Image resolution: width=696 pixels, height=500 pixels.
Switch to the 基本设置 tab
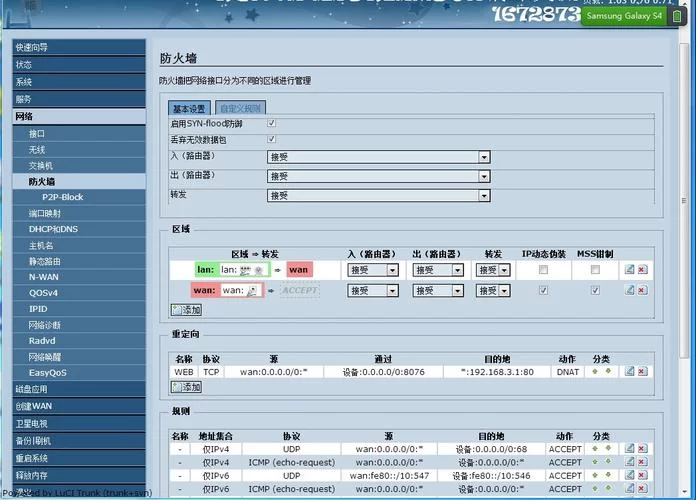tap(189, 108)
